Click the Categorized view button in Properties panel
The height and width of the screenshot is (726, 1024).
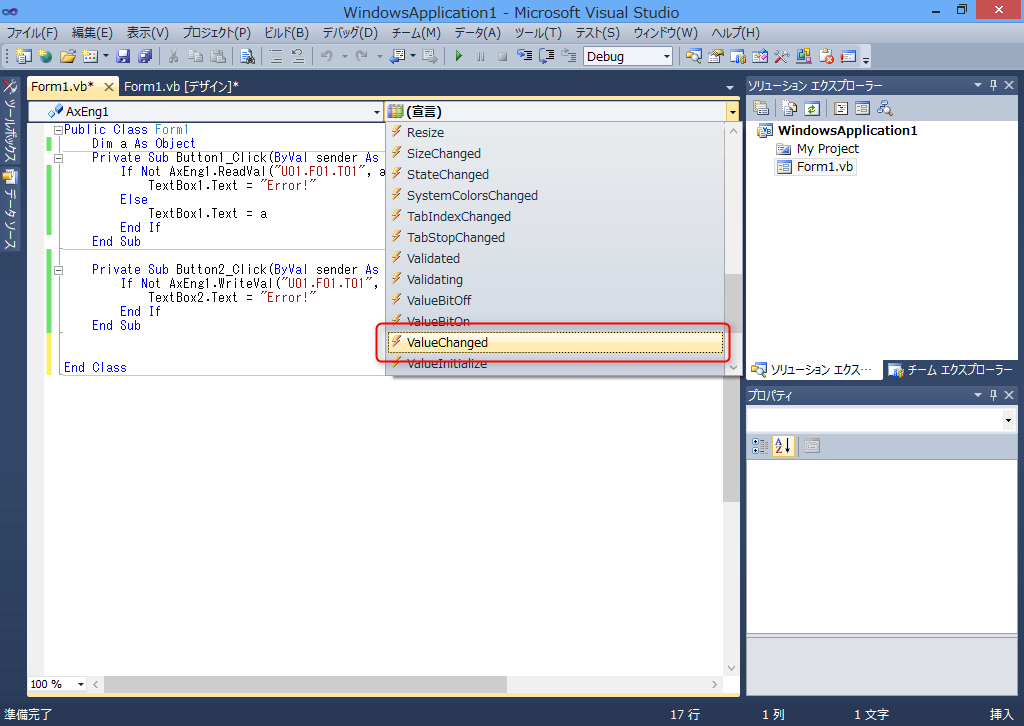[760, 447]
